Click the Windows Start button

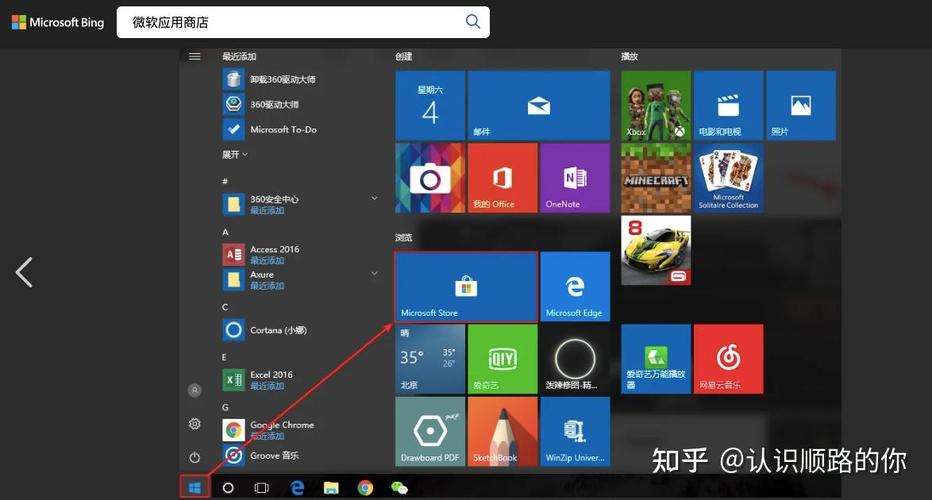[x=194, y=488]
